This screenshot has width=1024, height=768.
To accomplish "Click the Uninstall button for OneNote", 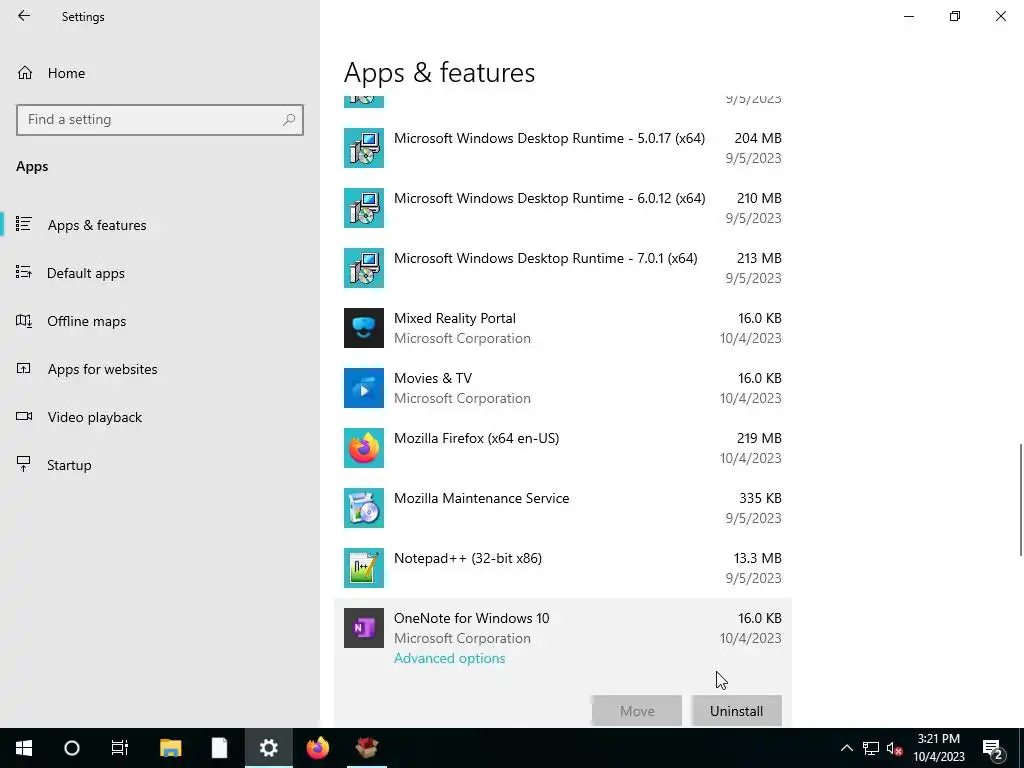I will [x=736, y=711].
